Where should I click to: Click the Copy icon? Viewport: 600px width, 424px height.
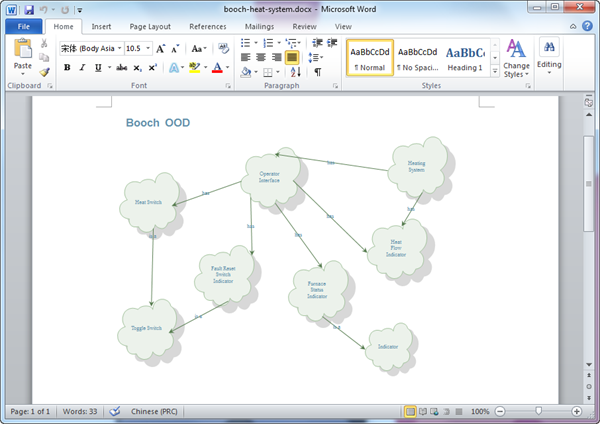click(44, 57)
